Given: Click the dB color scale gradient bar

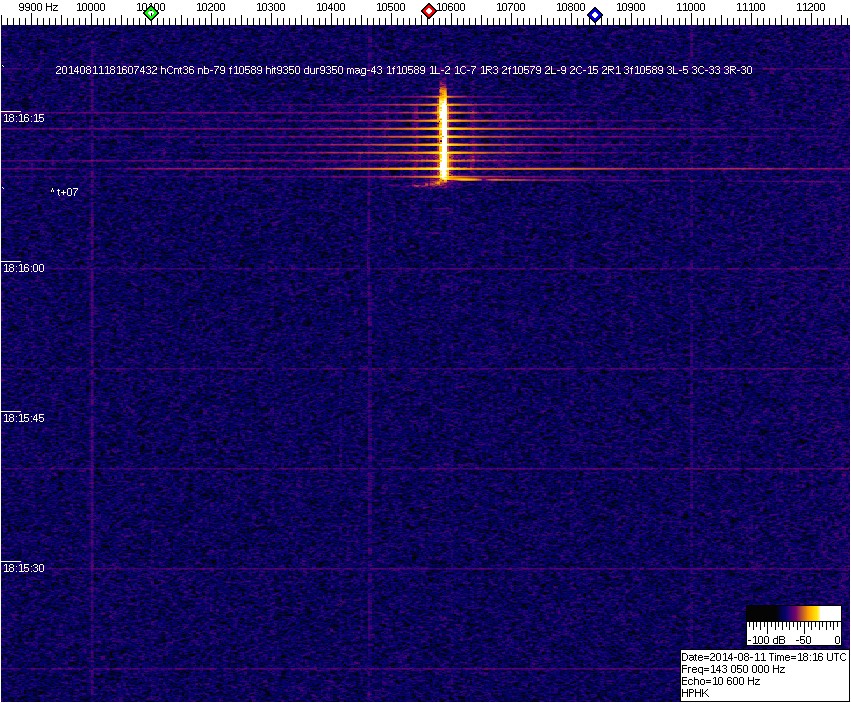Looking at the screenshot, I should 793,614.
